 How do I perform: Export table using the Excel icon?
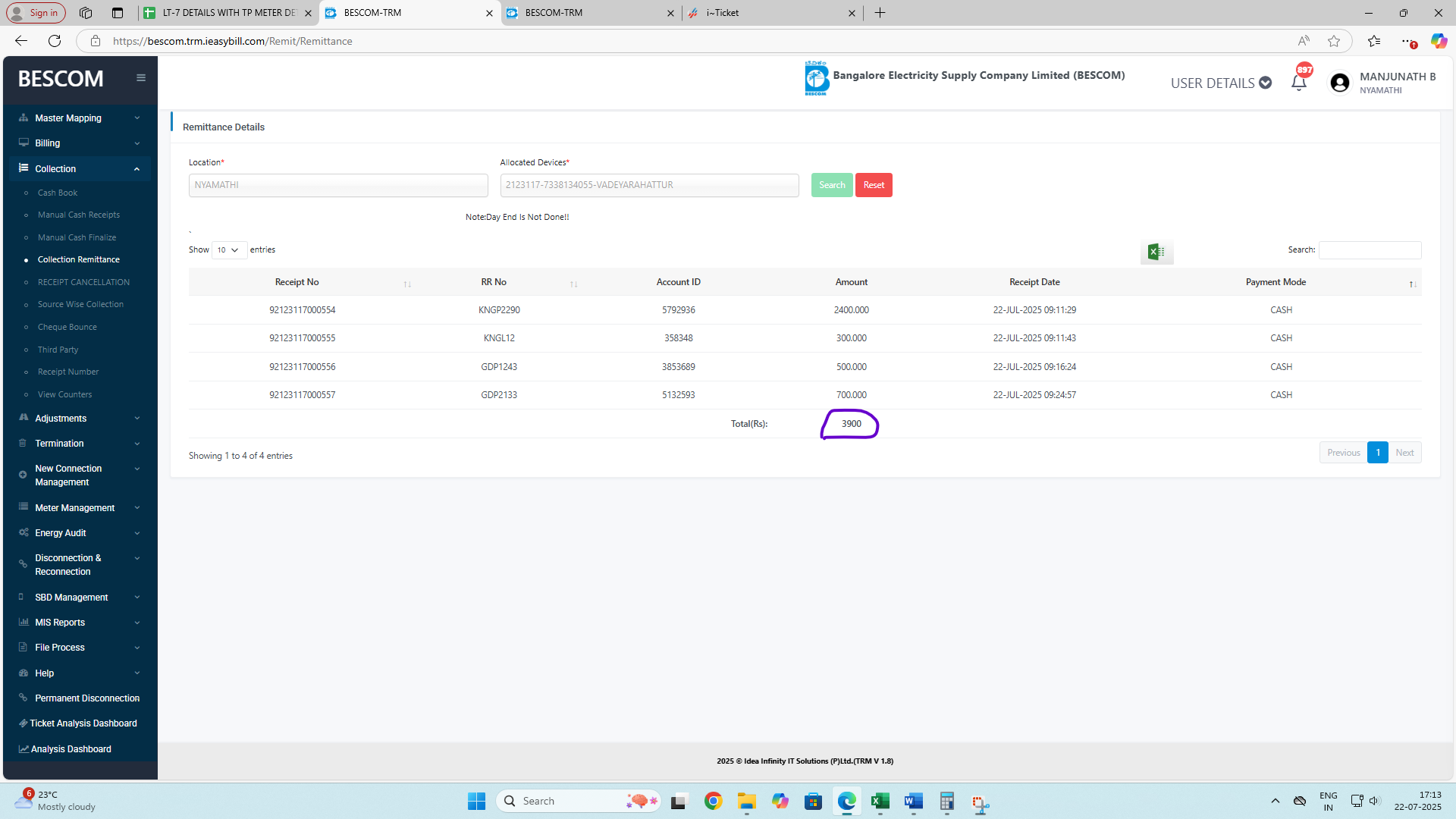(x=1156, y=252)
